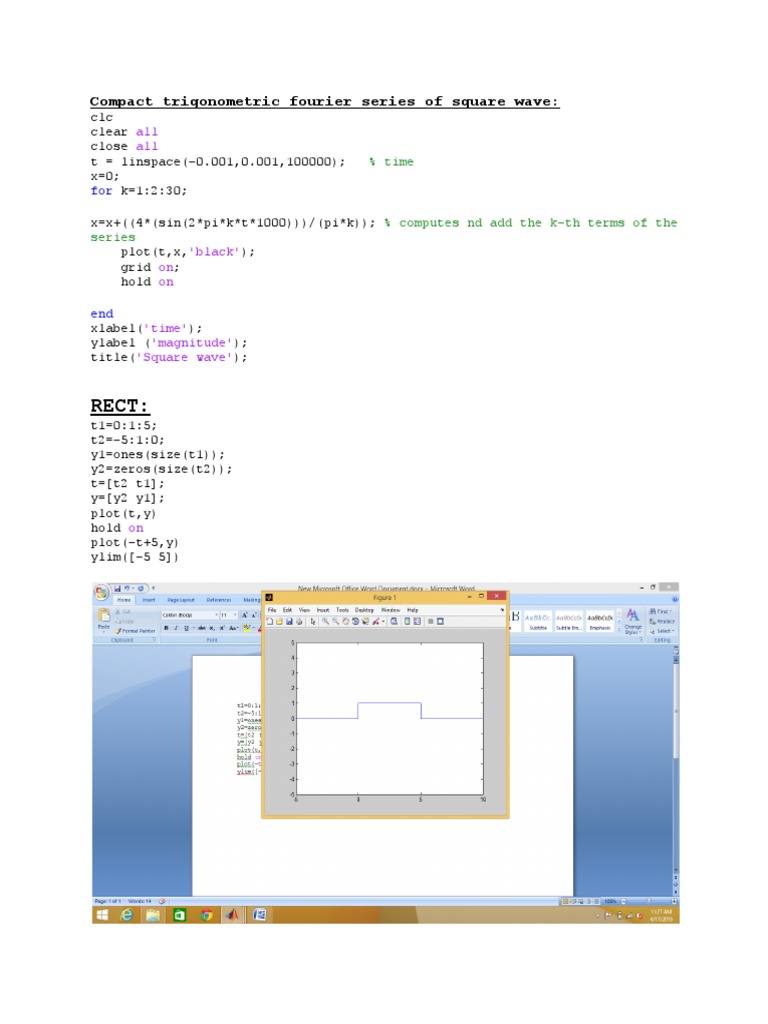Switch to the Page Layout ribbon tab
Image resolution: width=768 pixels, height=1024 pixels.
click(x=180, y=600)
